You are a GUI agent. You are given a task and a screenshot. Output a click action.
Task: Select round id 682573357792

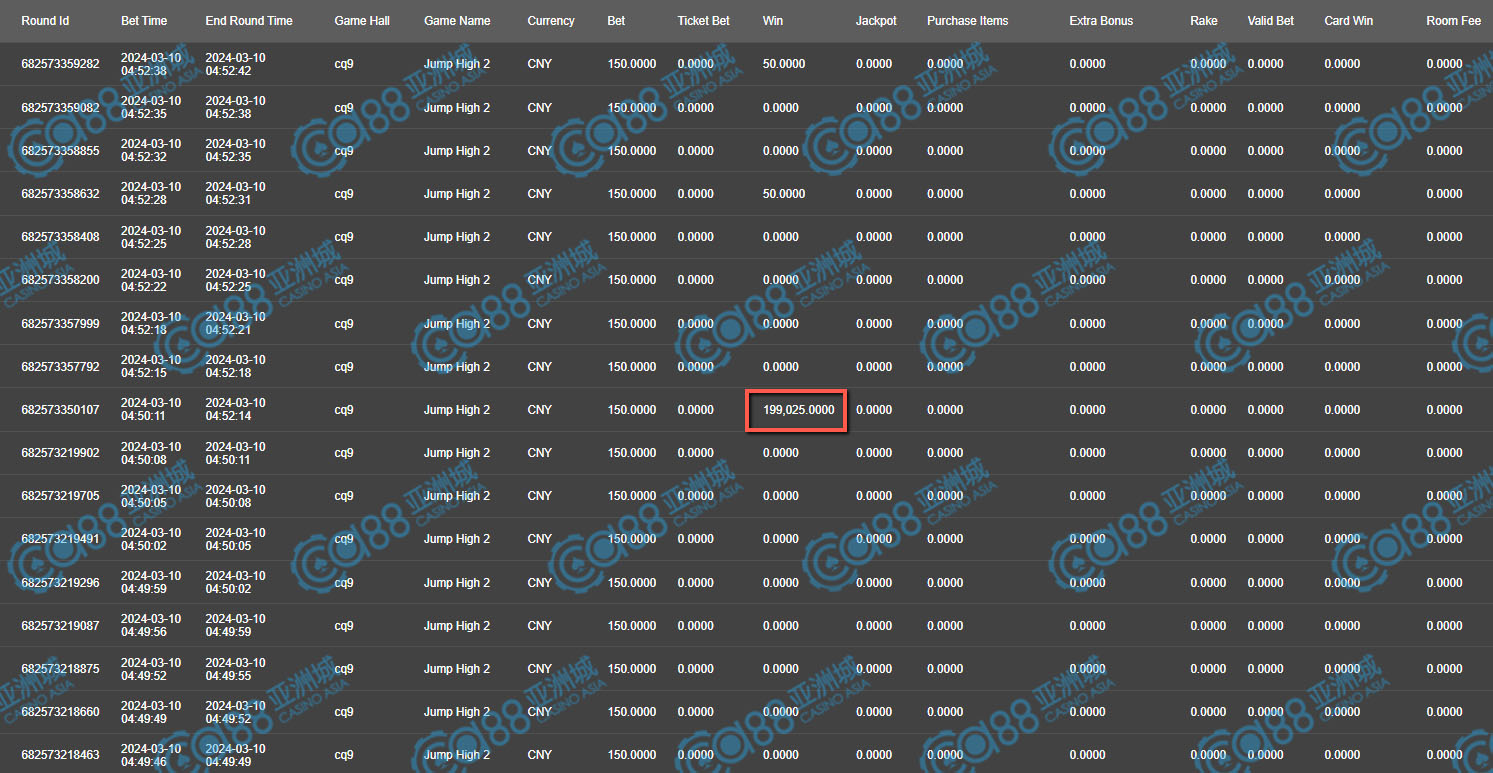click(60, 367)
